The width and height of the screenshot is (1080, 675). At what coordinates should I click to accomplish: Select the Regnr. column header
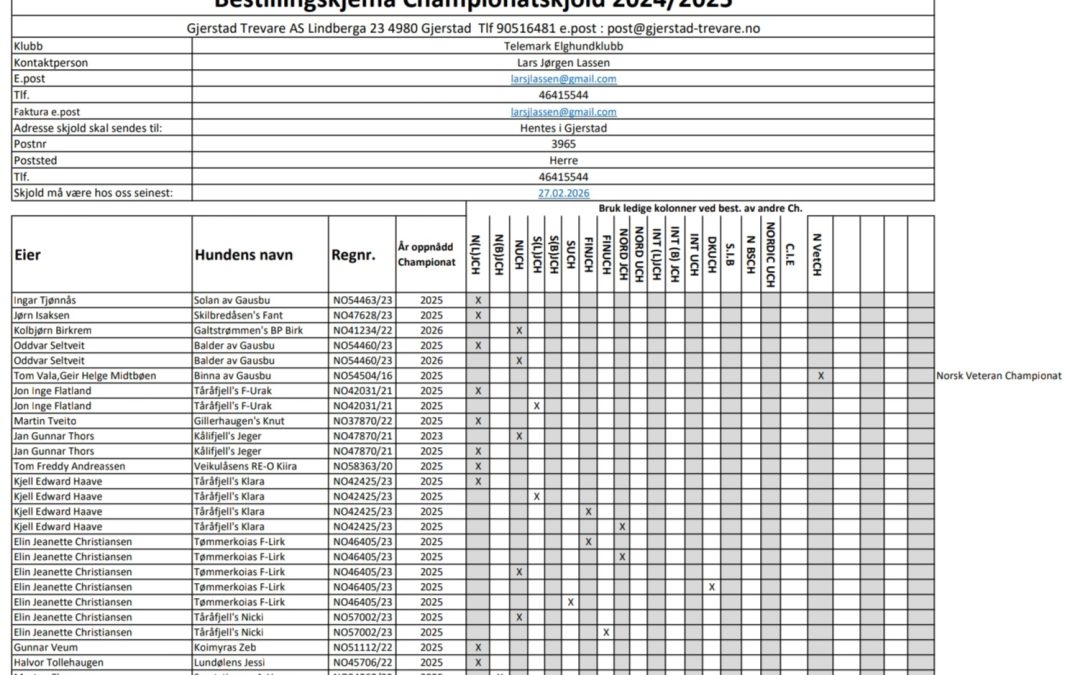tap(355, 255)
